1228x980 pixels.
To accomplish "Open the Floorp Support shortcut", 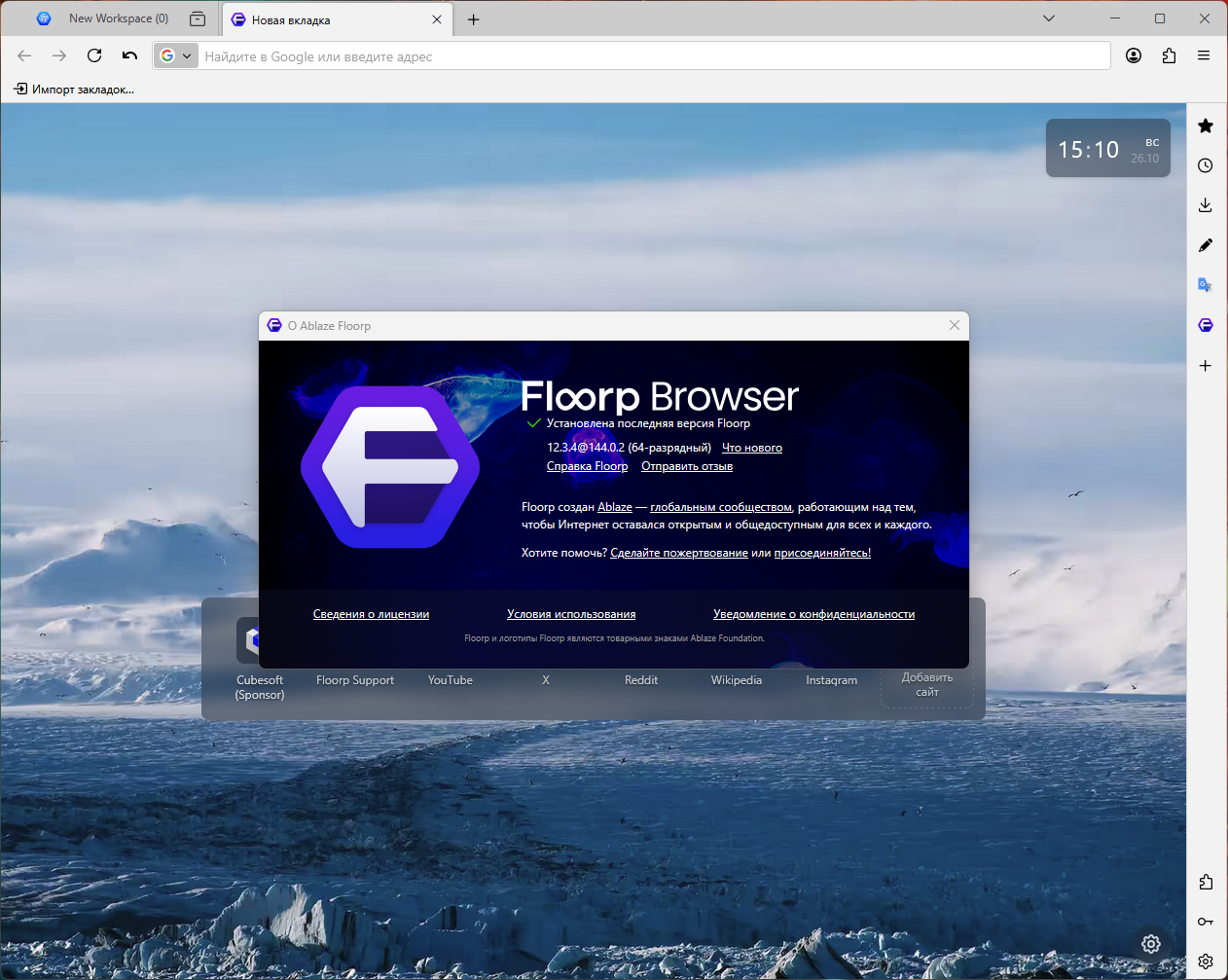I will tap(355, 680).
